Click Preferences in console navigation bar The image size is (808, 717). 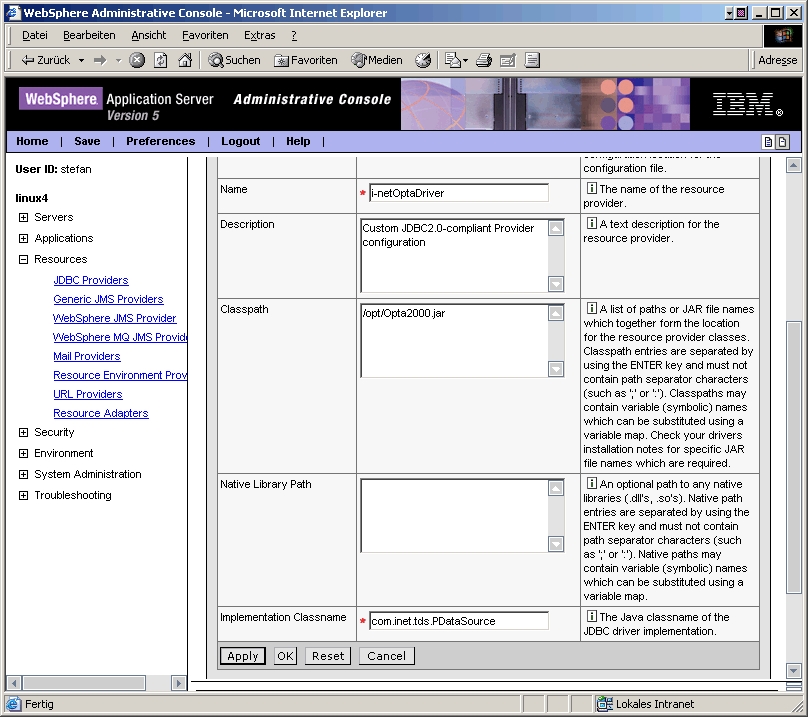(160, 141)
